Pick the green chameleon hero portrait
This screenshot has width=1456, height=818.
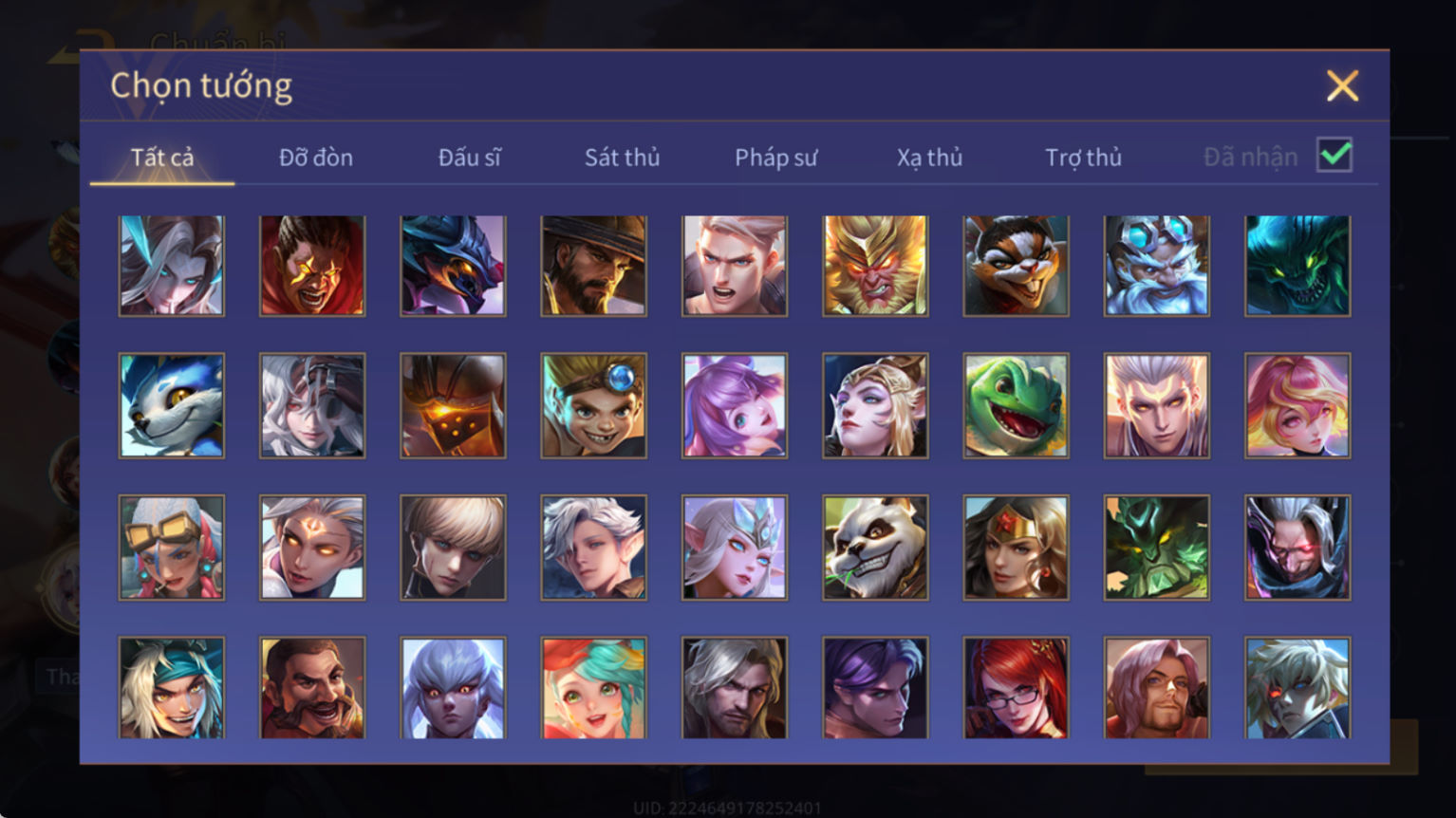tap(1016, 406)
